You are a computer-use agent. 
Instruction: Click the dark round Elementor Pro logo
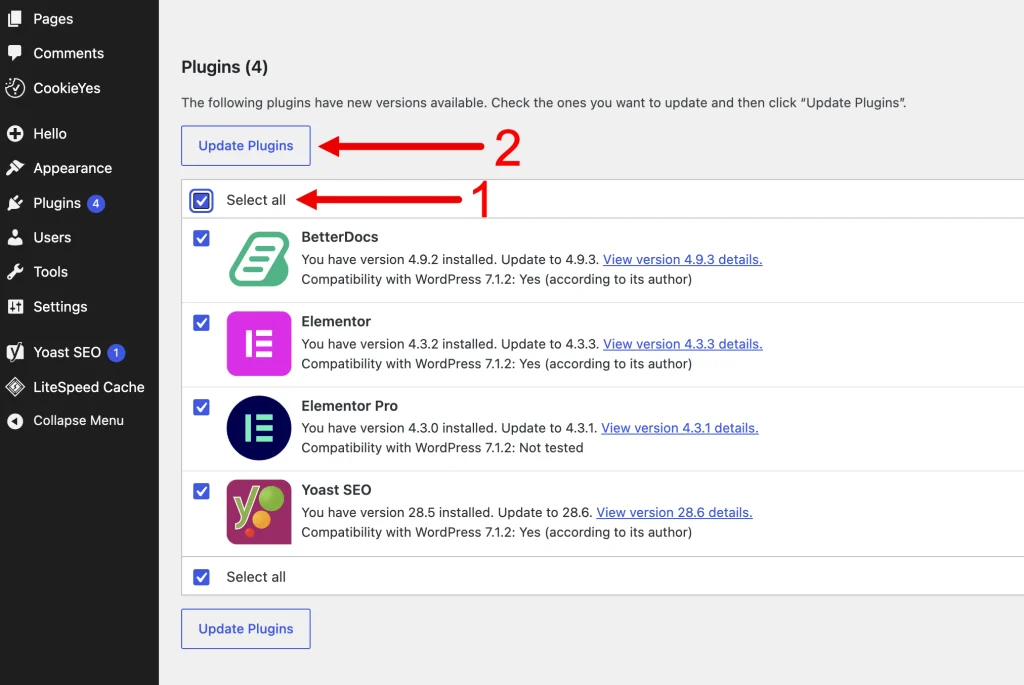pos(259,428)
